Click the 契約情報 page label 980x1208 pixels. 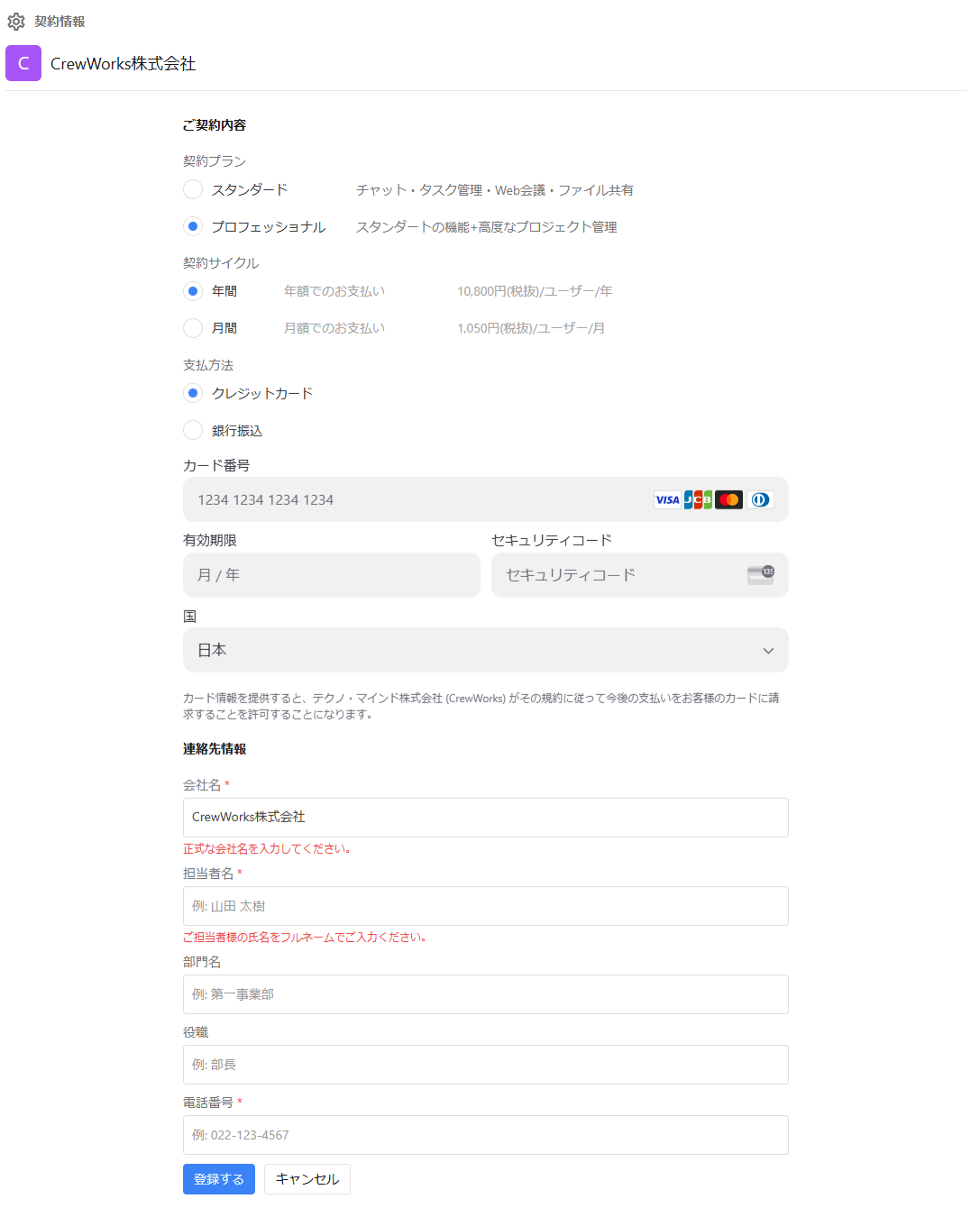click(x=60, y=22)
